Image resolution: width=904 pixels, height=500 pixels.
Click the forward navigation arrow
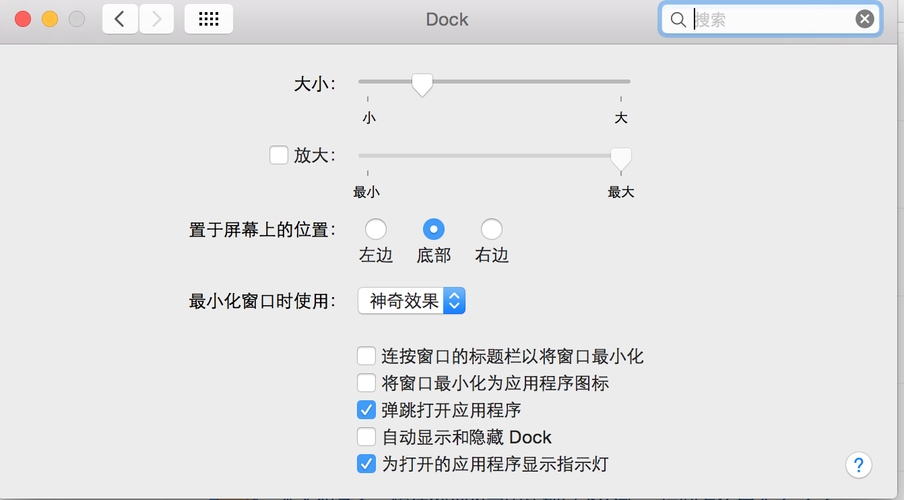[156, 19]
